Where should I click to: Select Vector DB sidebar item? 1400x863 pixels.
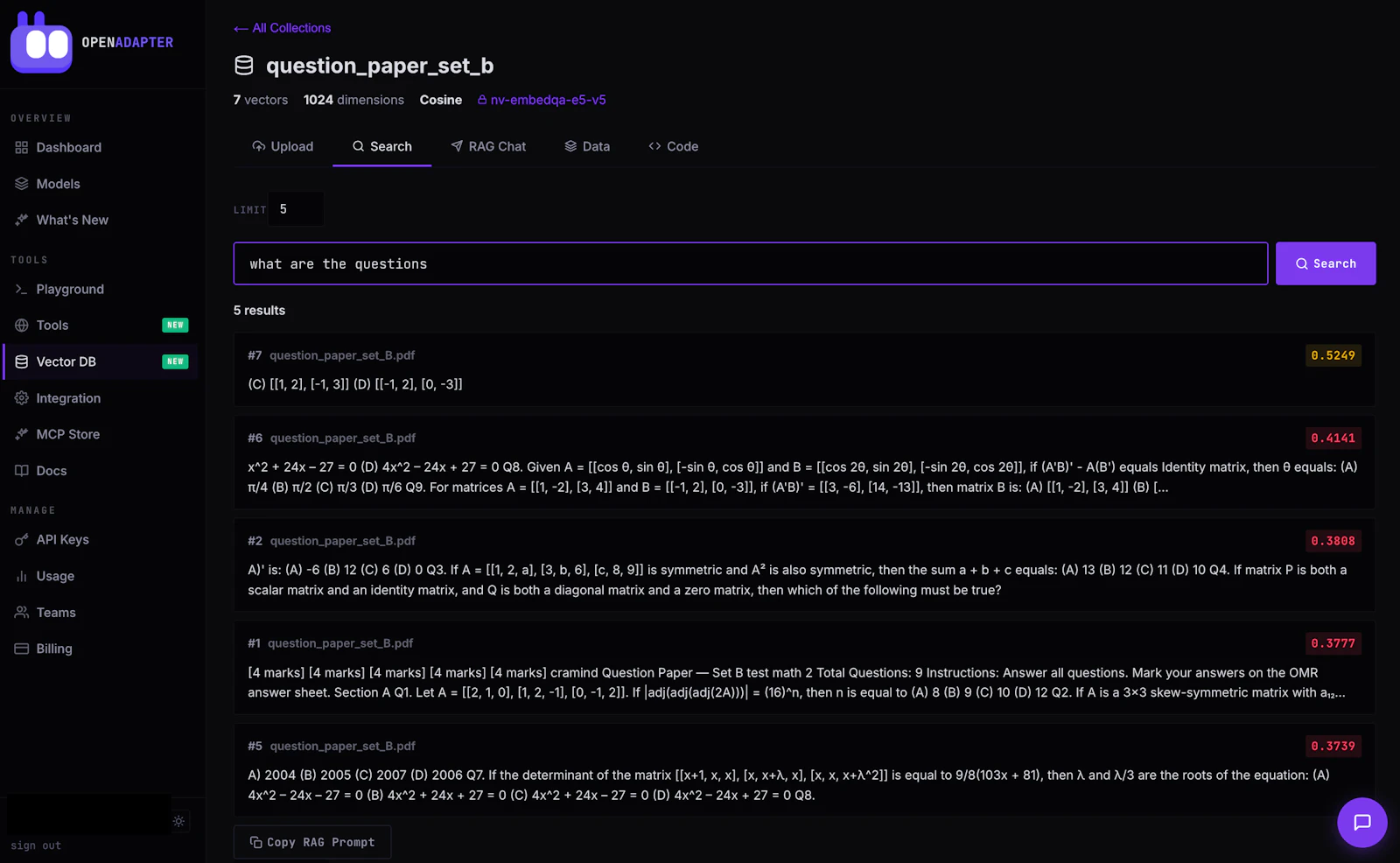[x=101, y=361]
